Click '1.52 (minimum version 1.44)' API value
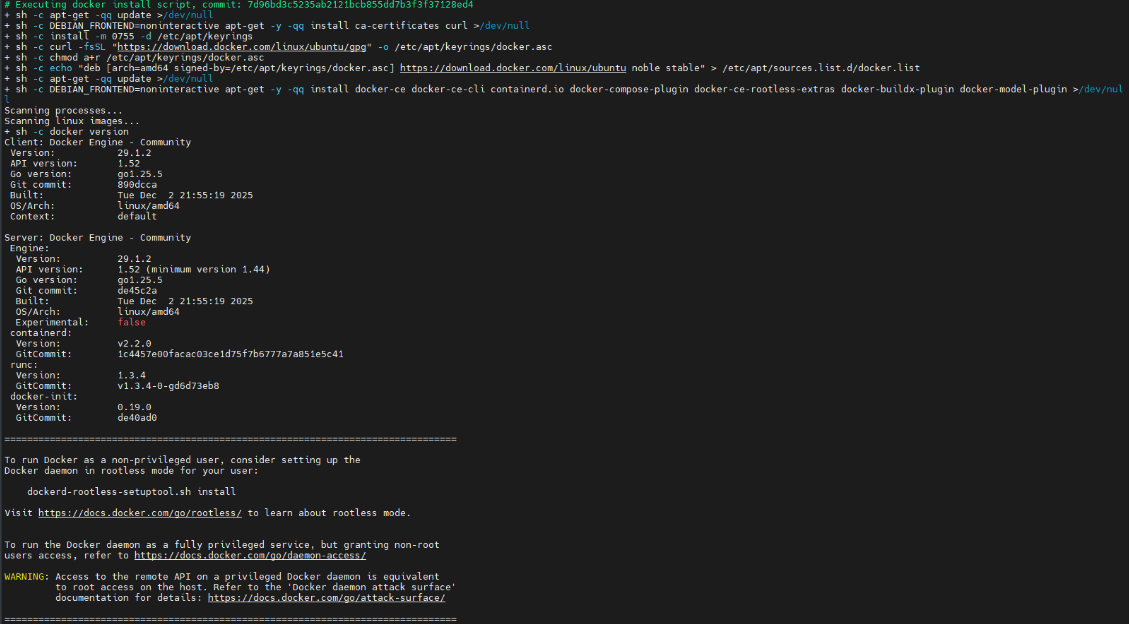This screenshot has height=624, width=1129. coord(194,269)
